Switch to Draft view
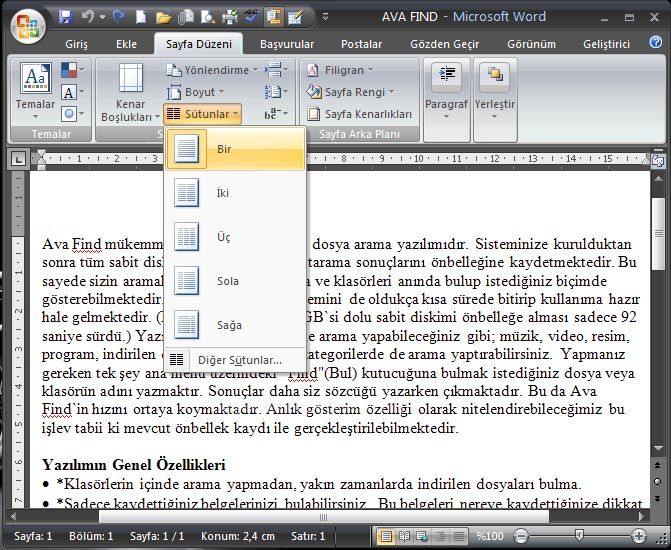 pos(459,536)
